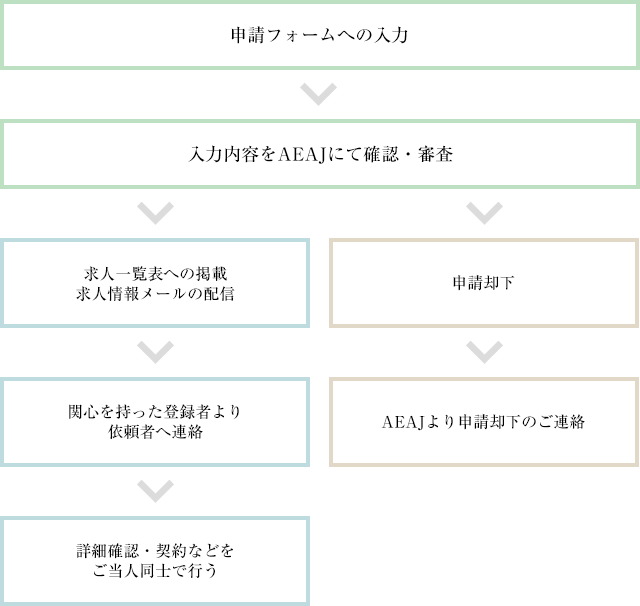Click the 申請却下 step box
Viewport: 640px width, 606px height.
(x=484, y=283)
